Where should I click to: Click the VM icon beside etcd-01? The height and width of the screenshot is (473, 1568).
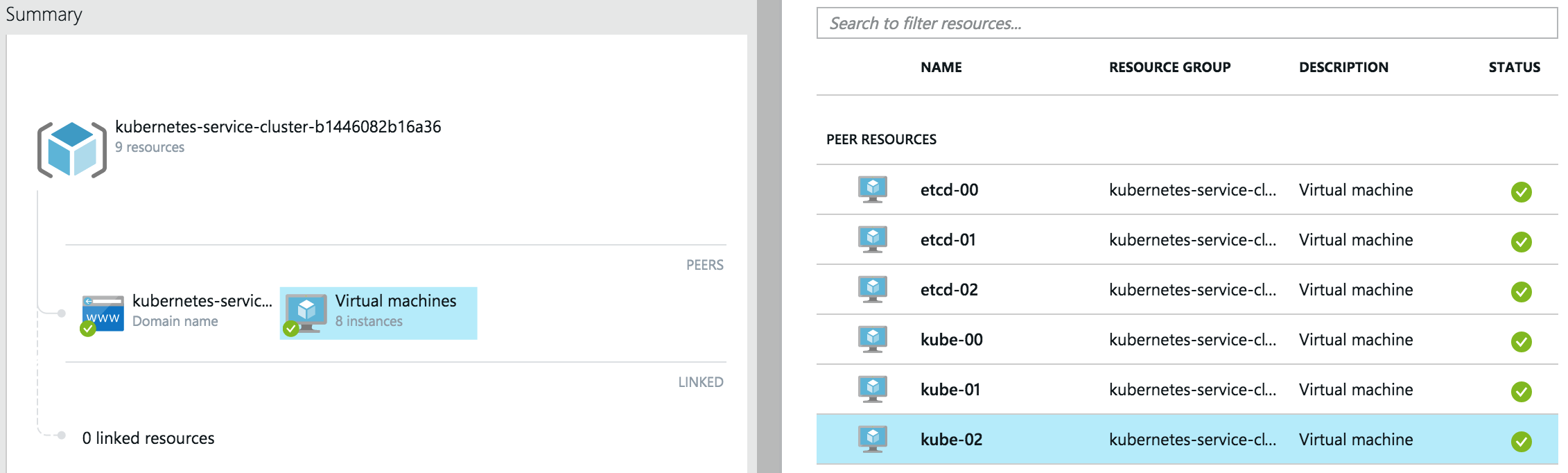873,239
